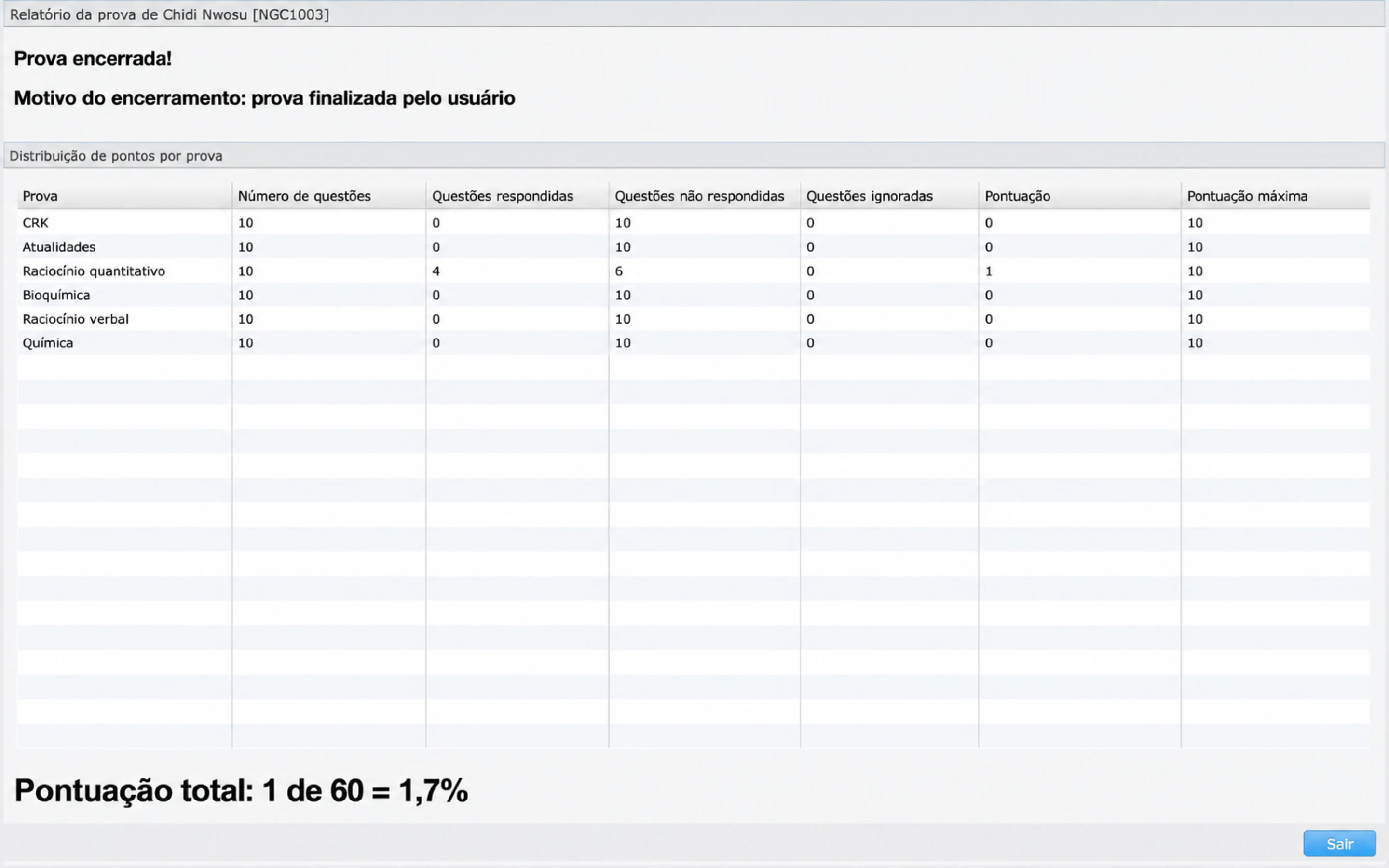Click Questões ignoradas value in Atualidades row

[810, 247]
